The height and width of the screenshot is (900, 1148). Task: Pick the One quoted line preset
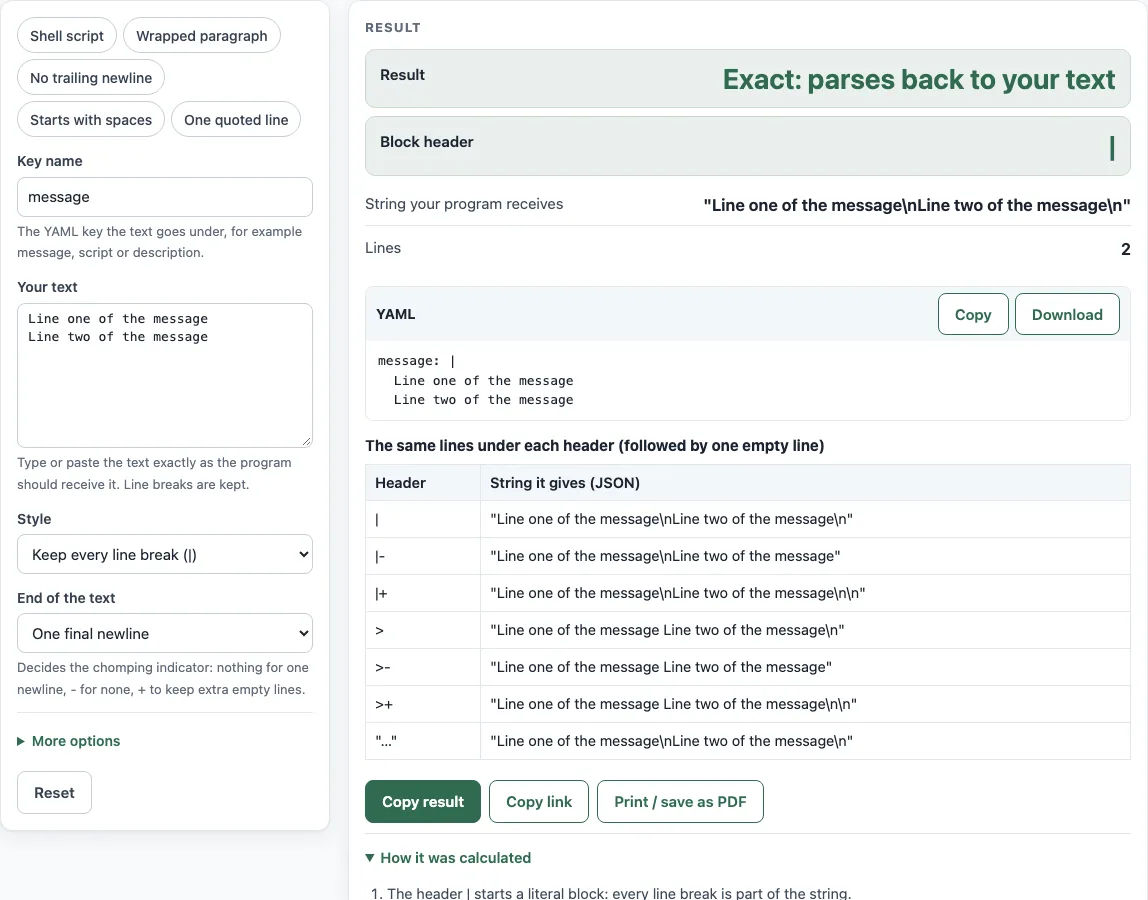236,119
